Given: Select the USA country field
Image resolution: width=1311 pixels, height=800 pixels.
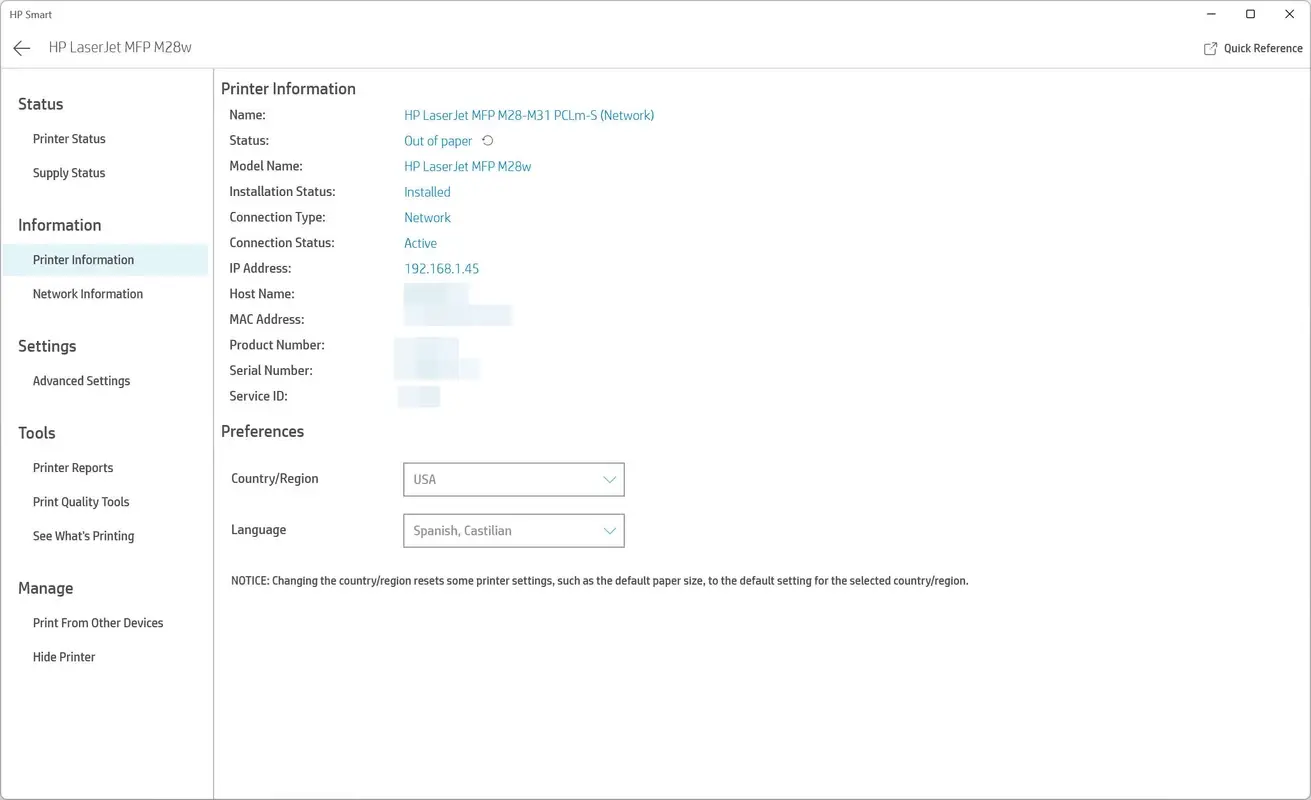Looking at the screenshot, I should (x=513, y=479).
